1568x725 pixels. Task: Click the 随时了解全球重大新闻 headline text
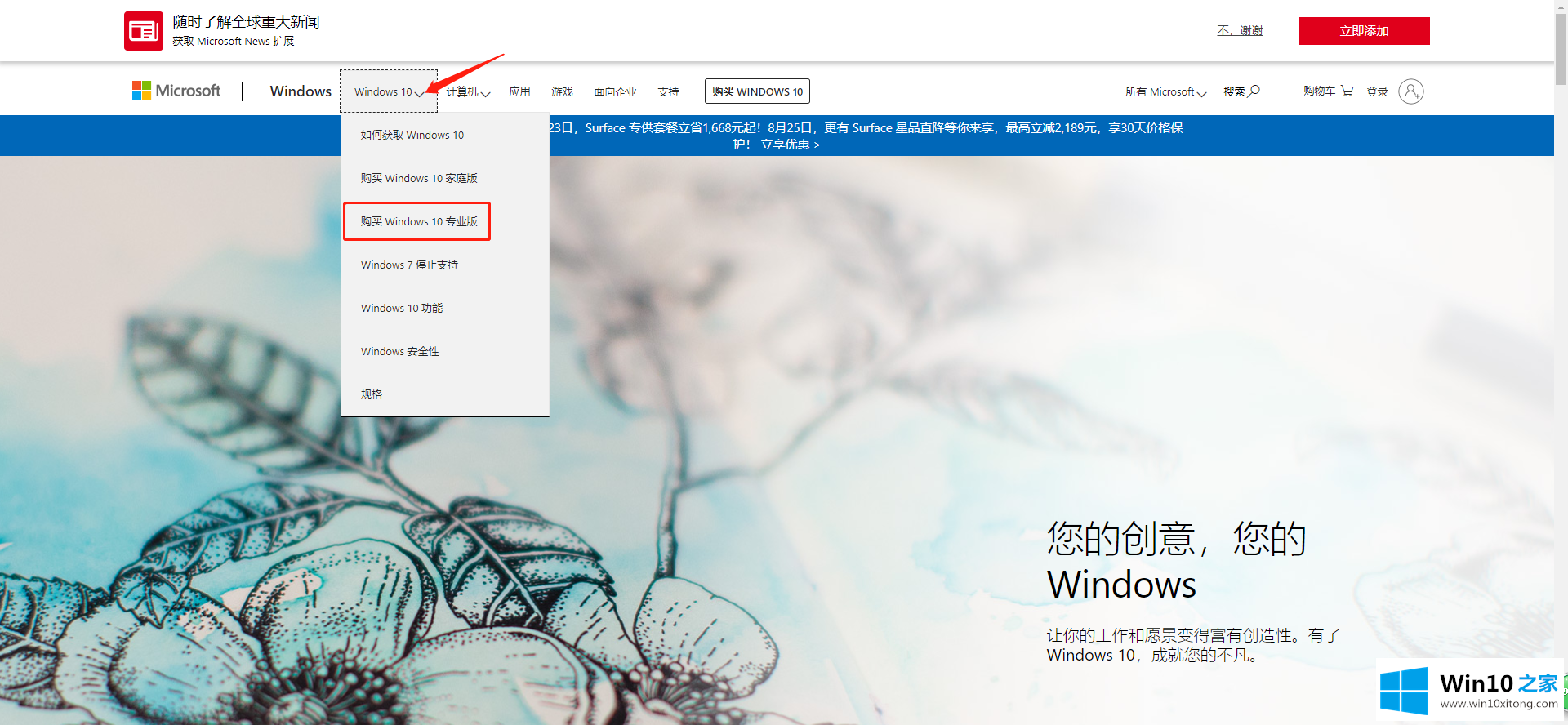246,22
